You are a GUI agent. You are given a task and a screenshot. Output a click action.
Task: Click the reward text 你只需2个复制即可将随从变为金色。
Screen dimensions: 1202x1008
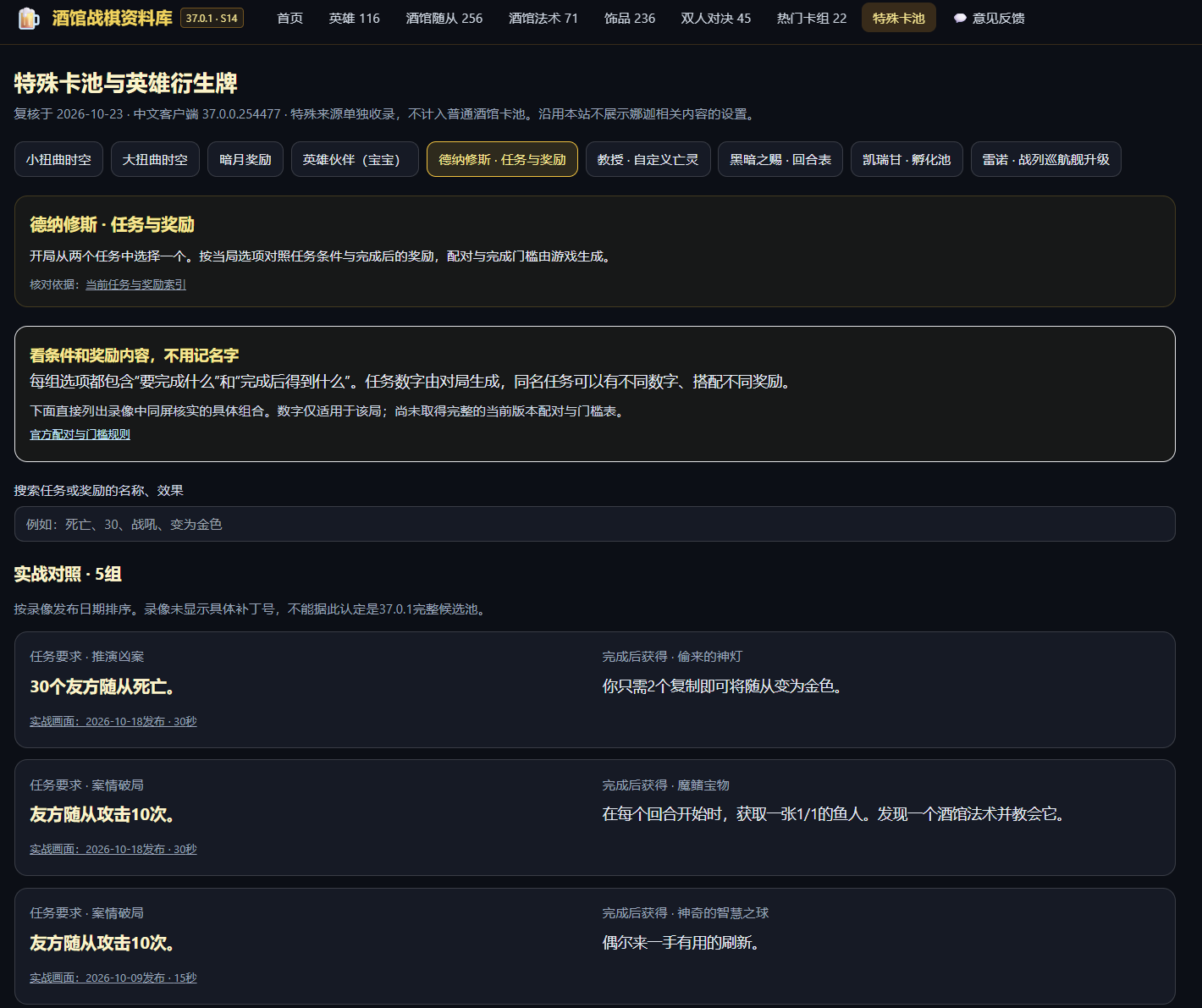pyautogui.click(x=722, y=686)
